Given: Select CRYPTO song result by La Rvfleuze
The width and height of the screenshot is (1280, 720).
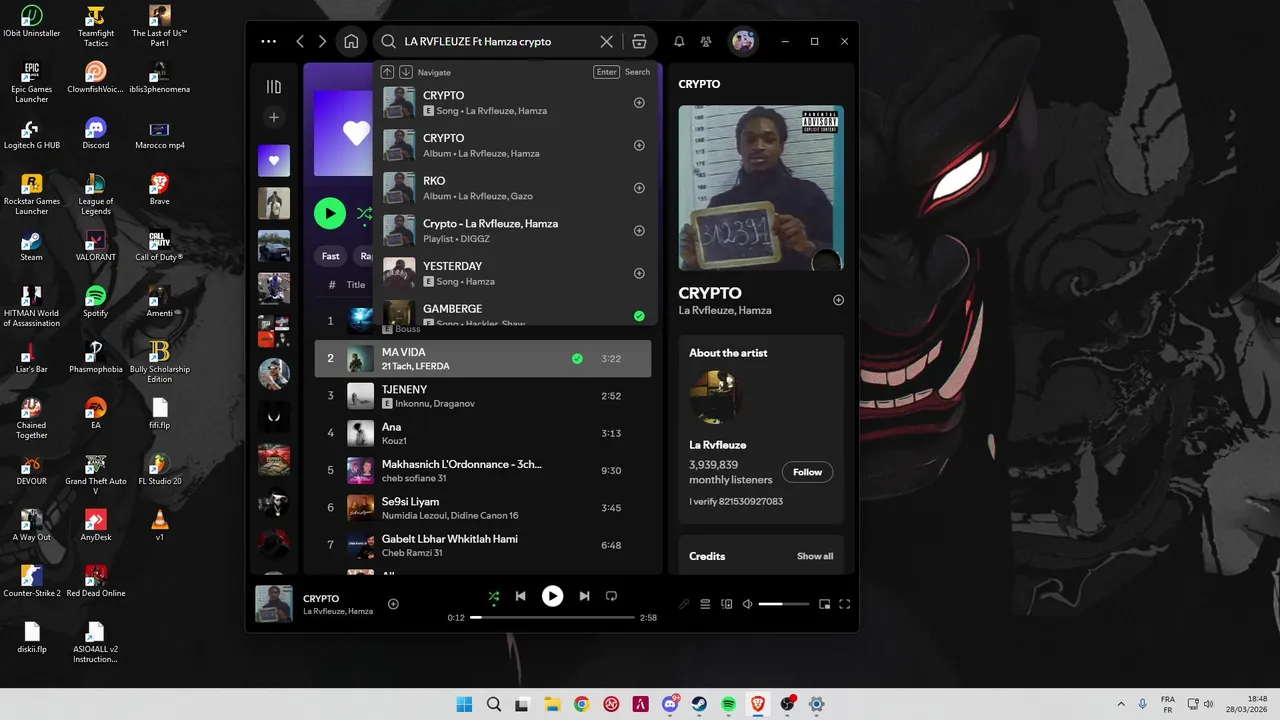Looking at the screenshot, I should (515, 103).
